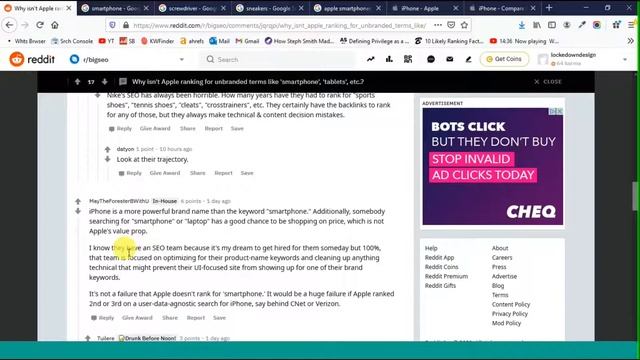This screenshot has width=640, height=360.
Task: Switch to 'apple smartphone' tab
Action: (x=347, y=8)
